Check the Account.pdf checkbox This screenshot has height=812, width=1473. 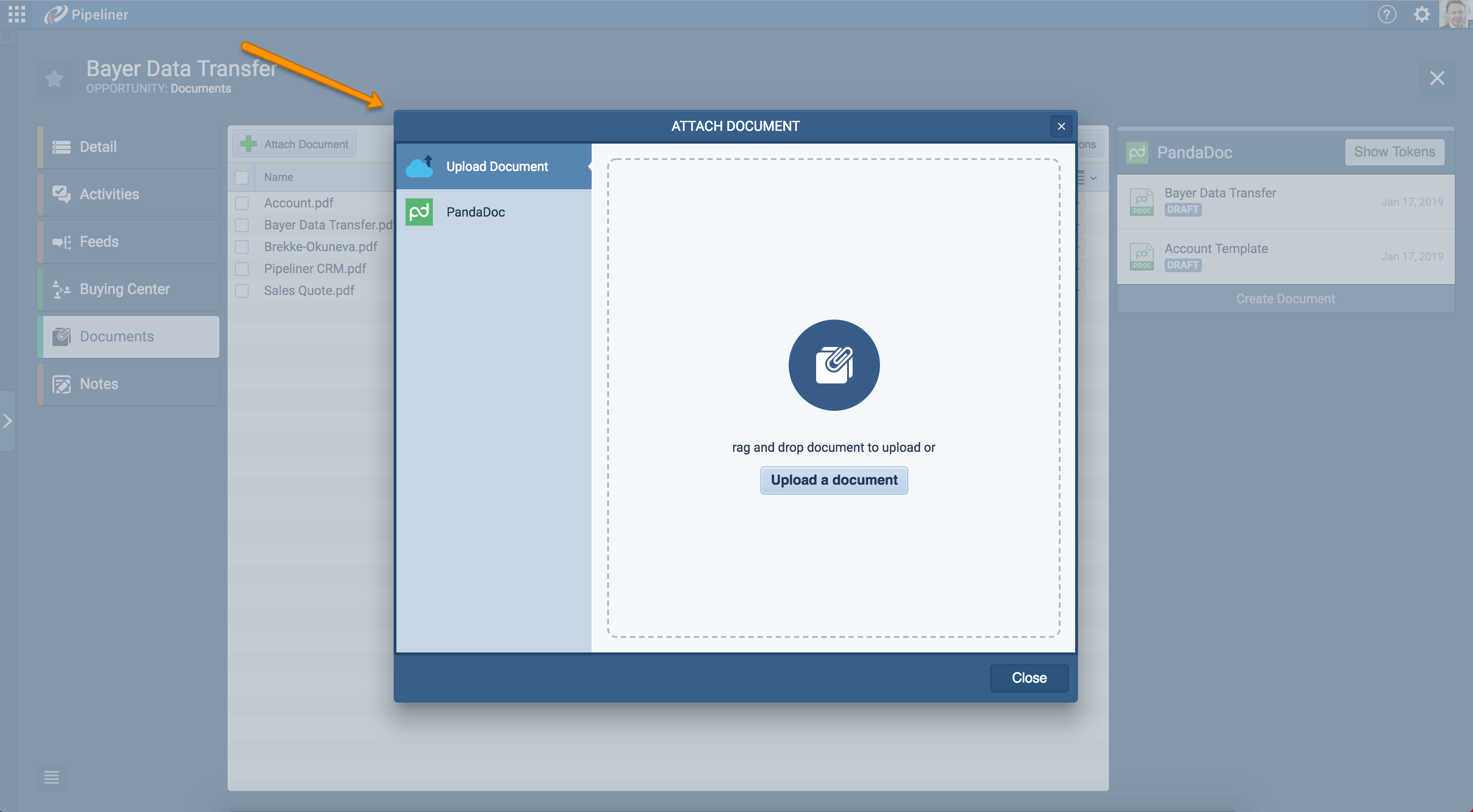pyautogui.click(x=242, y=203)
